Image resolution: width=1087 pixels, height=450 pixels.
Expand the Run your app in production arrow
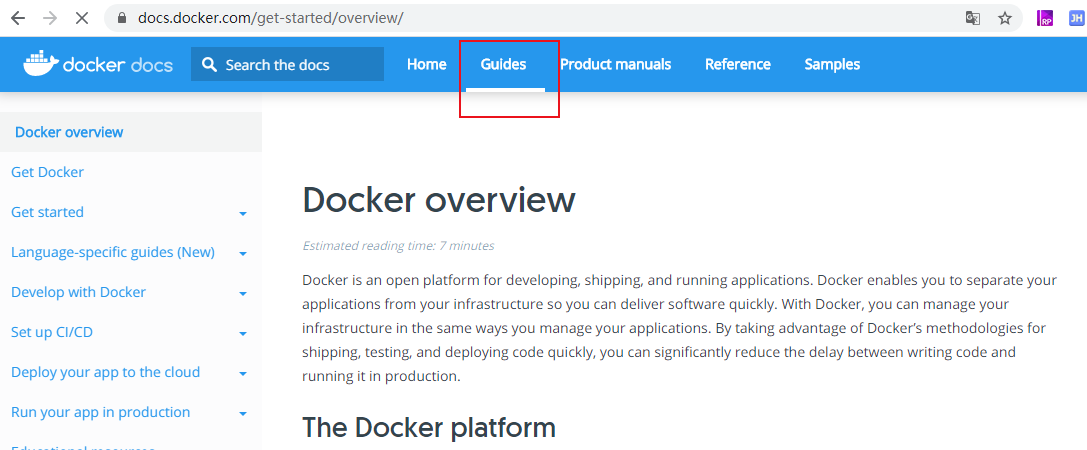[x=243, y=414]
